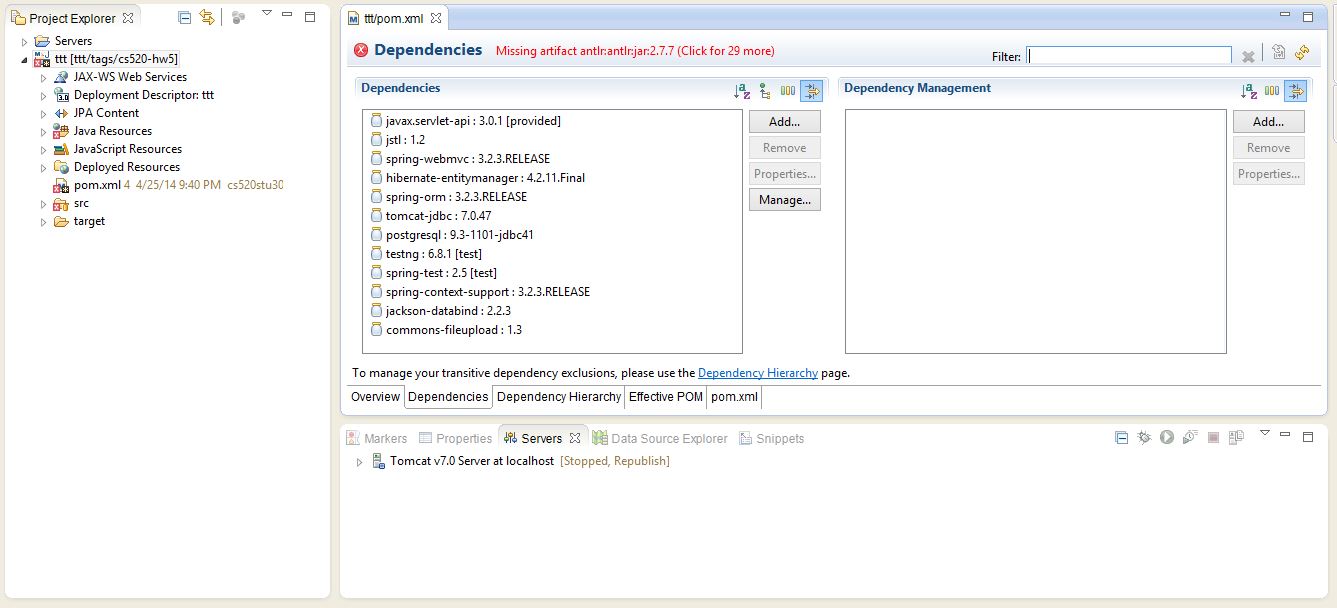Select the Deployed Resources icon
The width and height of the screenshot is (1337, 608).
click(61, 167)
